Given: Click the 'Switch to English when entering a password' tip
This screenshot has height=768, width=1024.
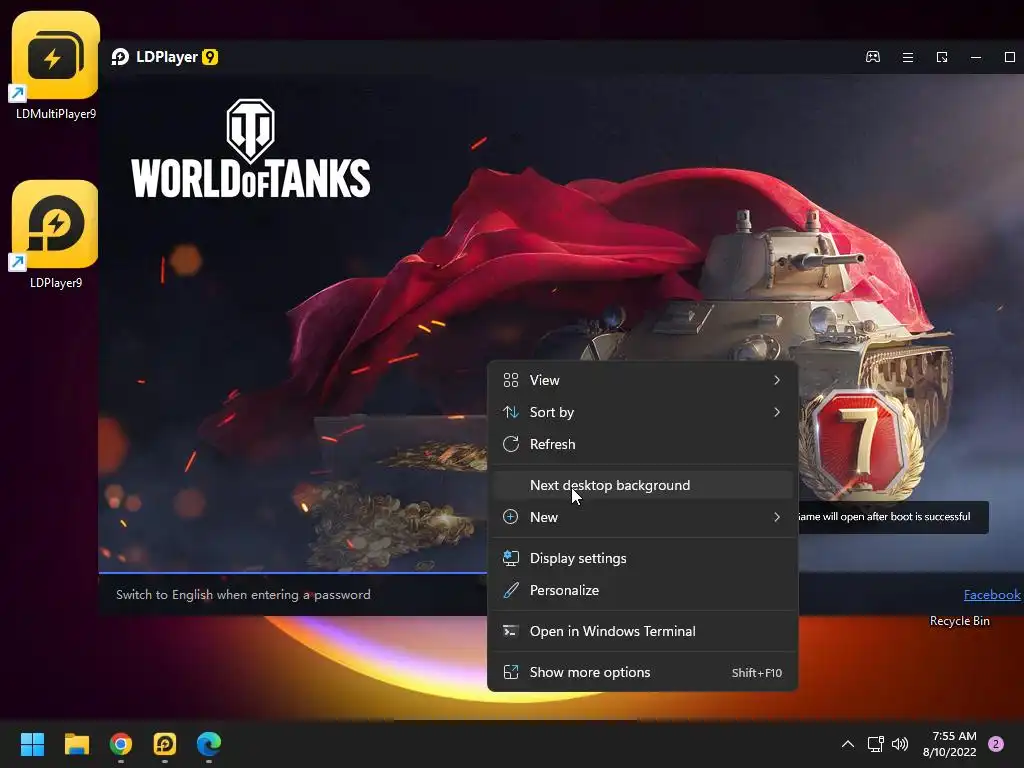Looking at the screenshot, I should pyautogui.click(x=243, y=595).
